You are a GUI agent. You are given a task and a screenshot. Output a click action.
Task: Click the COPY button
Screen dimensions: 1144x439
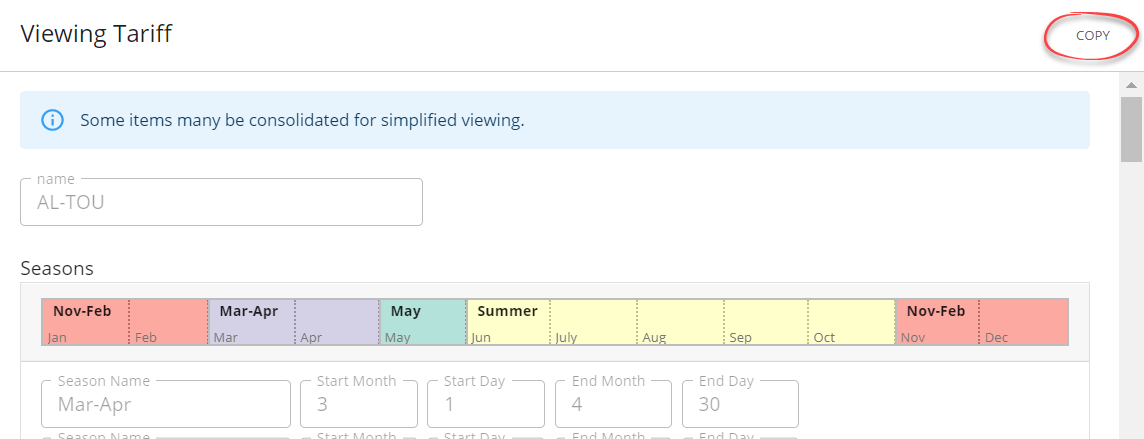[x=1092, y=35]
